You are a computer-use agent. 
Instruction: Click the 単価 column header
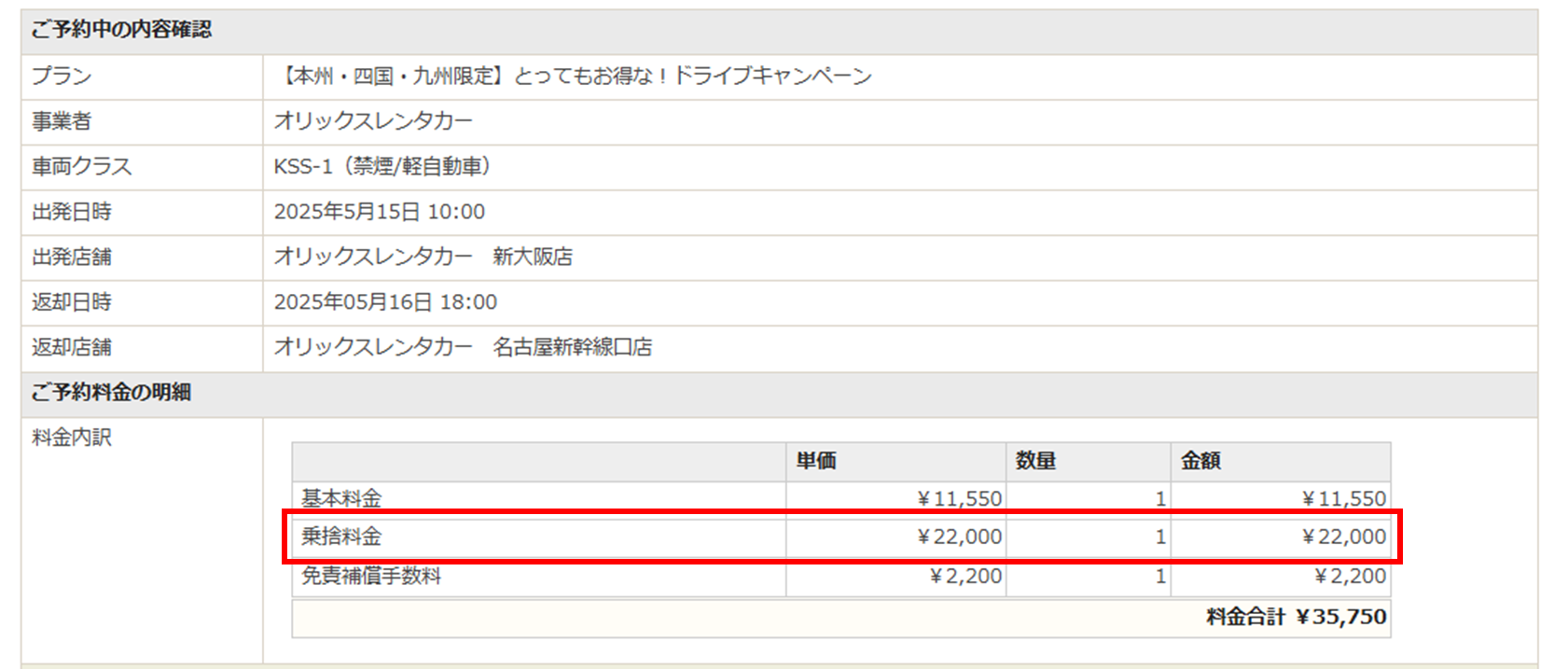[816, 461]
